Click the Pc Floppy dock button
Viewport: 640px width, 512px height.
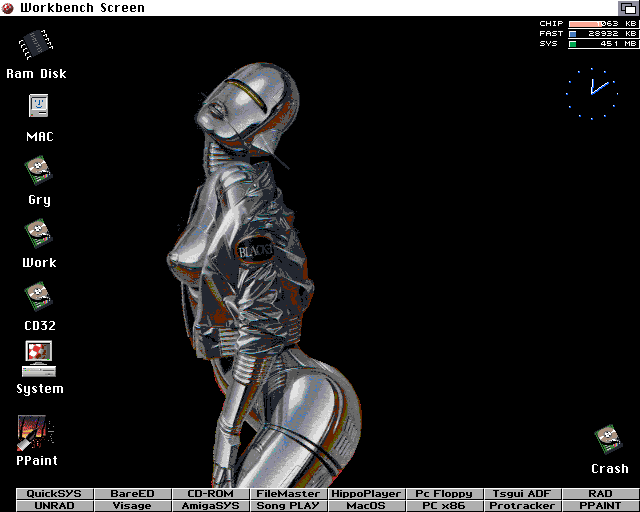(444, 494)
